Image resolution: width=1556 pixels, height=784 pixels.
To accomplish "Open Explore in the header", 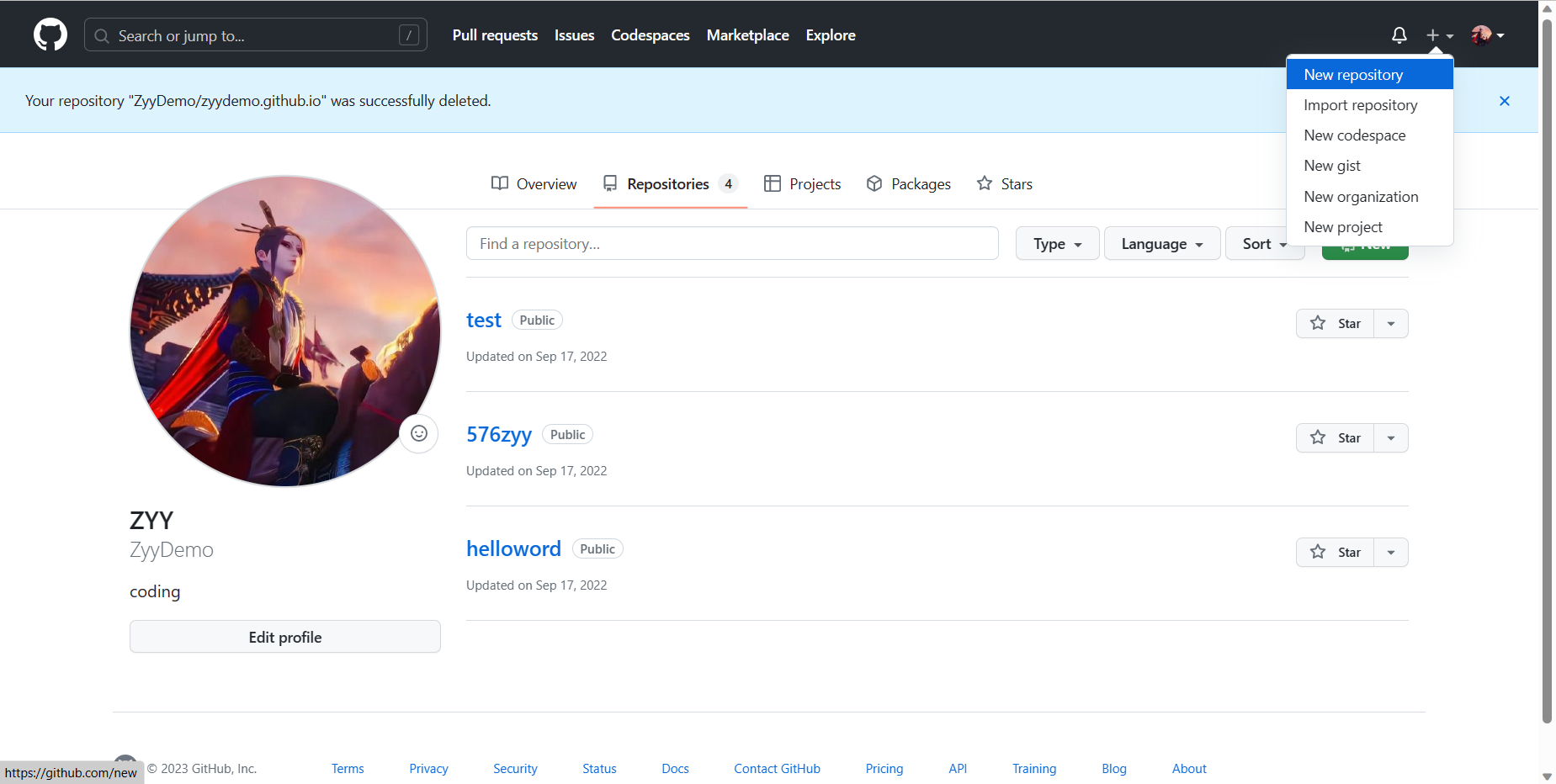I will click(x=831, y=35).
